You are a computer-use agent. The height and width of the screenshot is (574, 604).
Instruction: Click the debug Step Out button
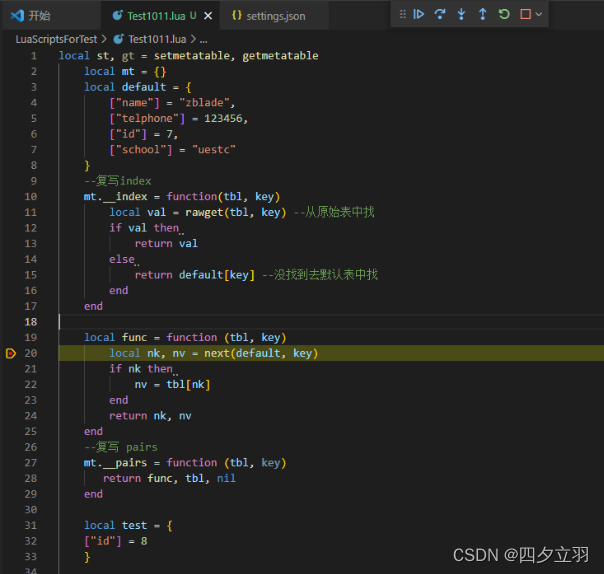click(x=482, y=14)
